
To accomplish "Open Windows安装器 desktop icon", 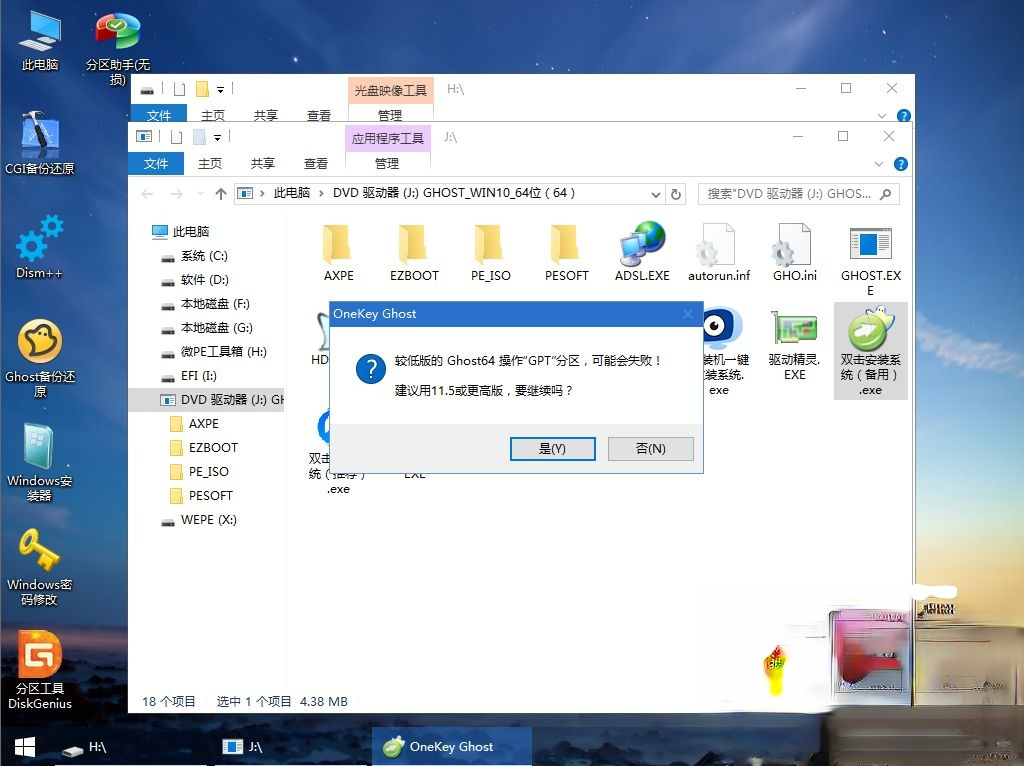I will pos(40,462).
